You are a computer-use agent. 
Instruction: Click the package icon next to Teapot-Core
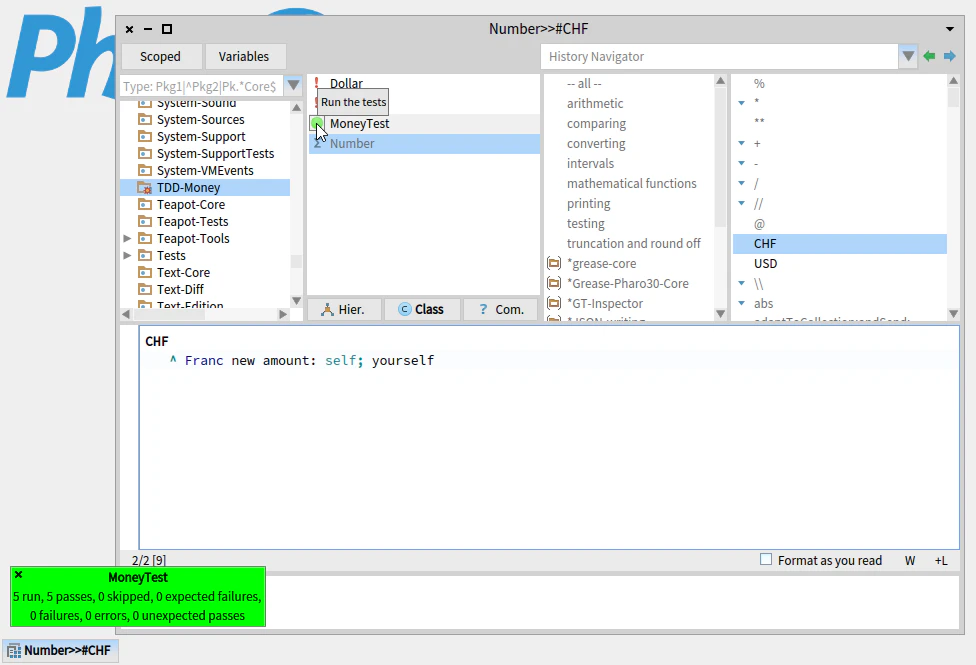[144, 204]
